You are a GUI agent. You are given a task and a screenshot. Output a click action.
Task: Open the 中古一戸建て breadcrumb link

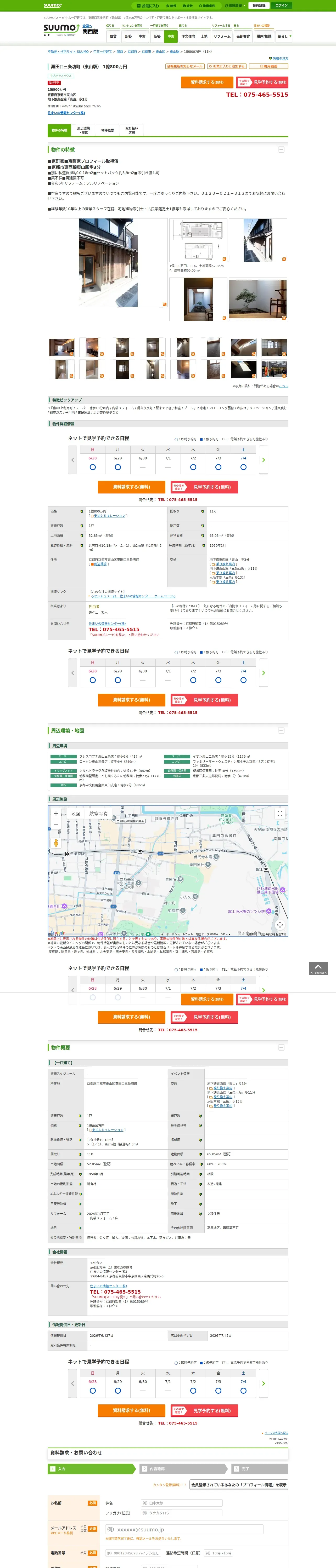[102, 52]
